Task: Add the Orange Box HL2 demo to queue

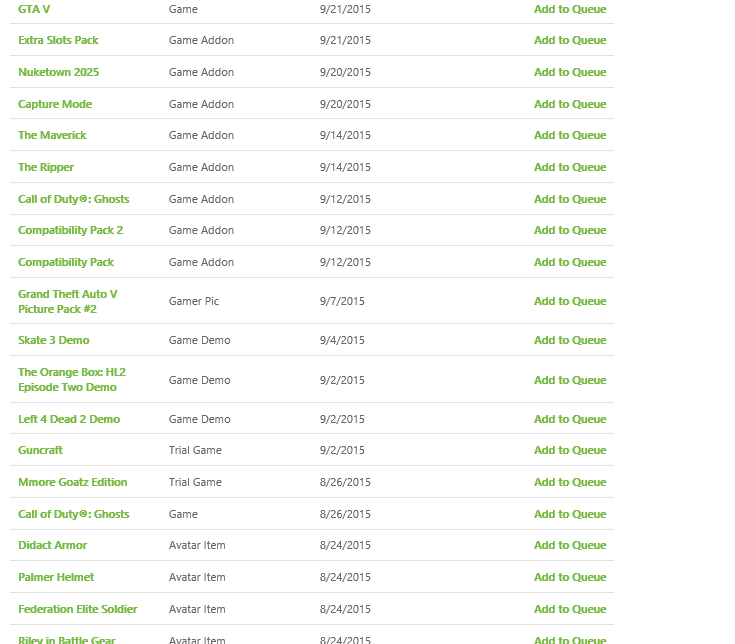Action: [570, 380]
